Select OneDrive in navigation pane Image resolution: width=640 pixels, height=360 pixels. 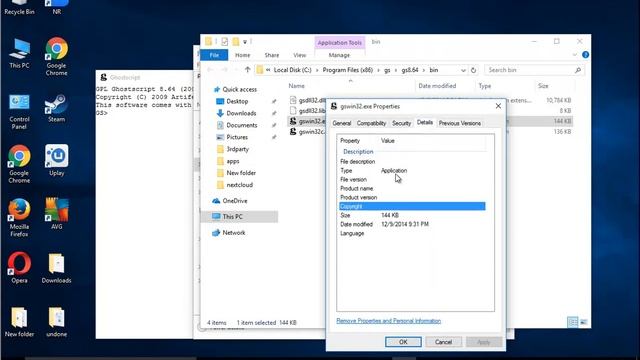(235, 201)
